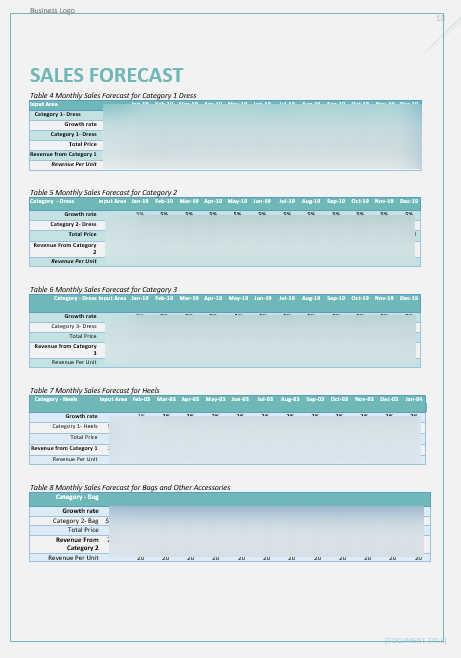Click the Table 5 caption for Category 2
The width and height of the screenshot is (461, 658).
(x=103, y=192)
